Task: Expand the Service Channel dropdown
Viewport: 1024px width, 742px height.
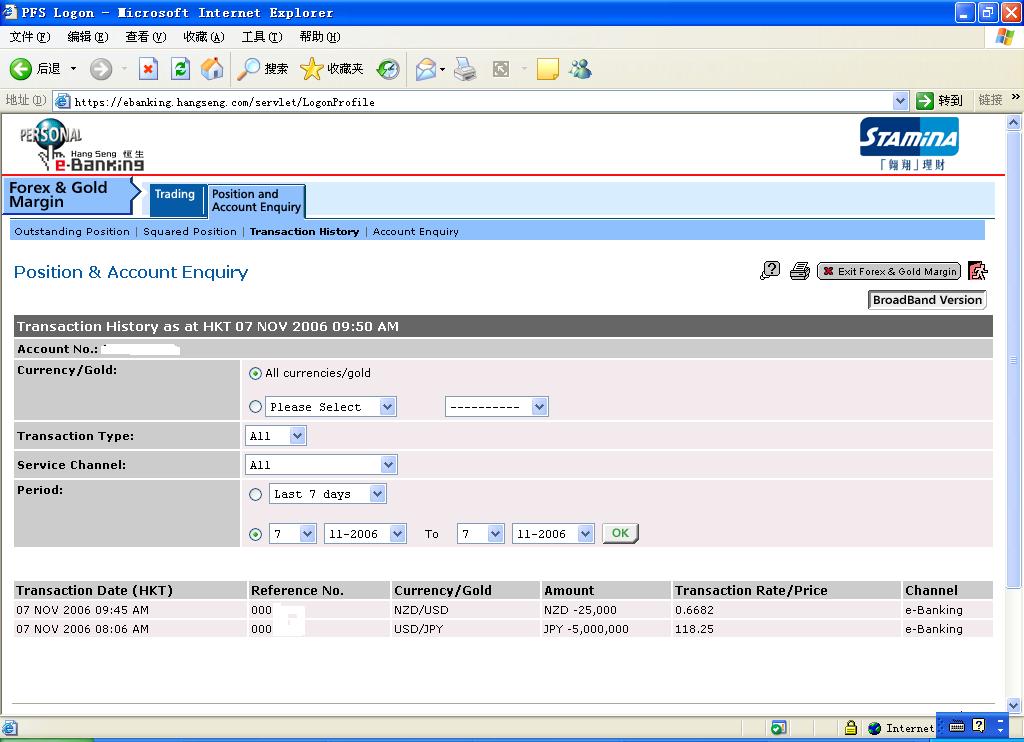Action: 321,465
